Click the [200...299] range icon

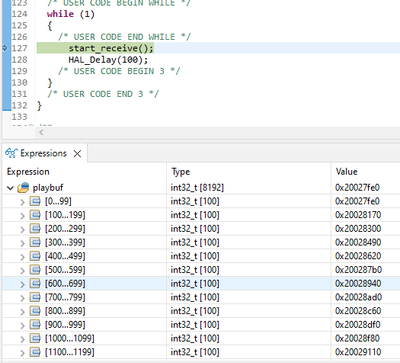tap(35, 229)
